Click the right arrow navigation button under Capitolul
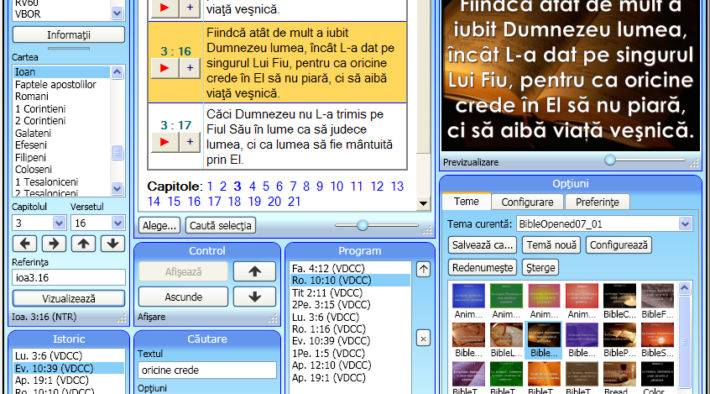This screenshot has height=394, width=710. coord(54,244)
